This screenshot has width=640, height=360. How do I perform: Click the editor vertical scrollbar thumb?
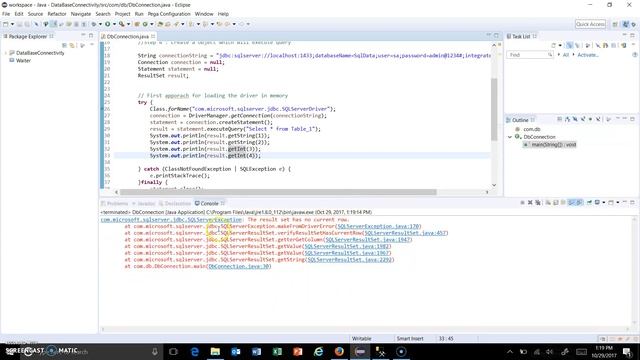click(x=494, y=109)
